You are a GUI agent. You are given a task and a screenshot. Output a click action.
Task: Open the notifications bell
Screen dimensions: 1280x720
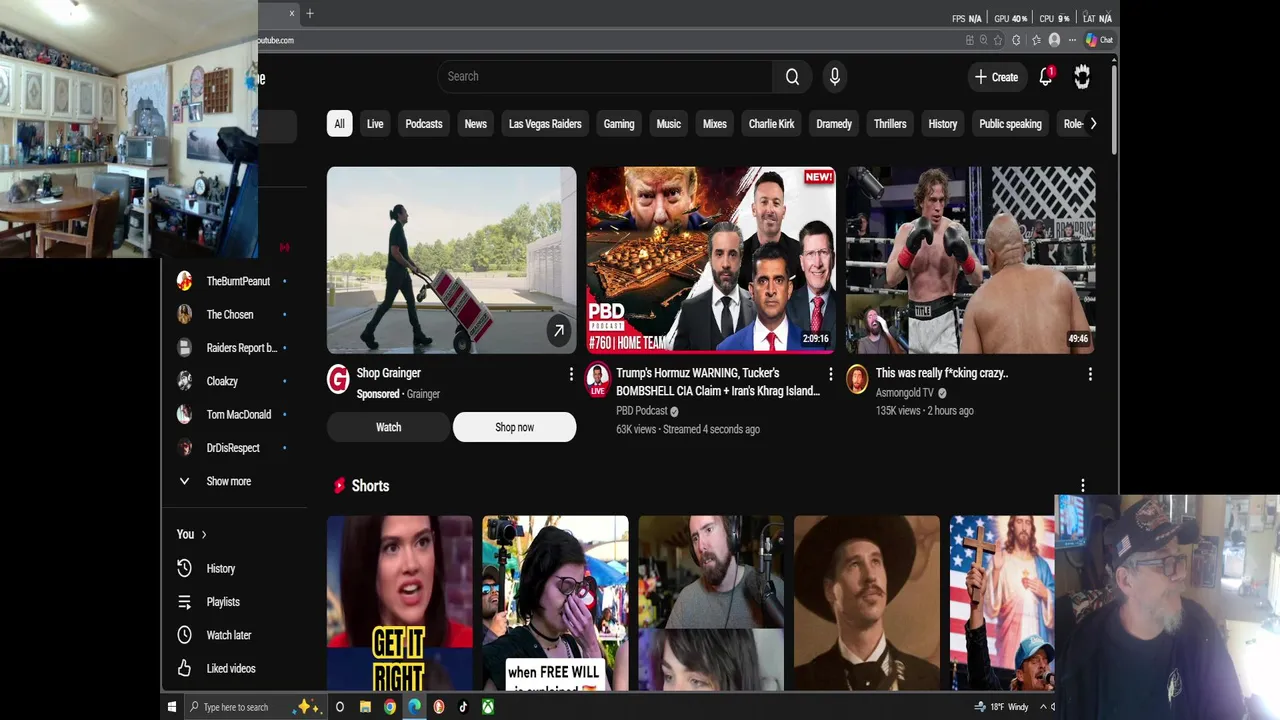[1046, 77]
